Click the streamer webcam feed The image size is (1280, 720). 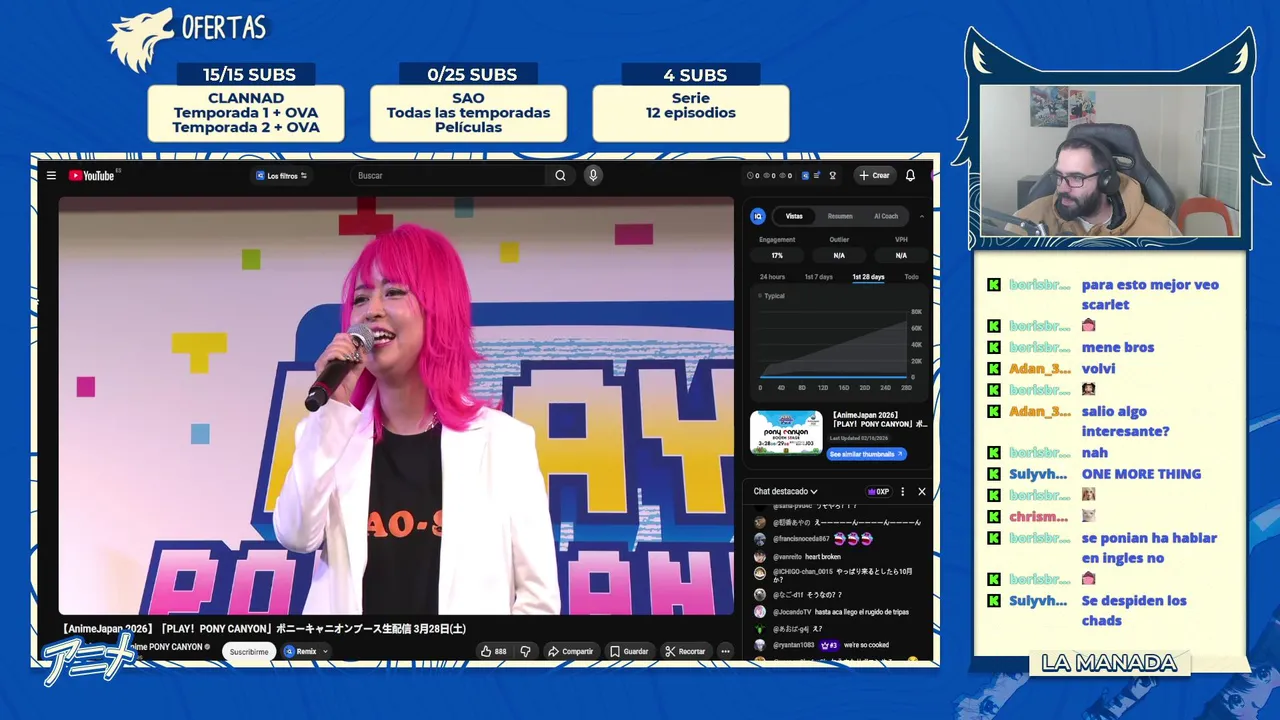click(x=1110, y=161)
